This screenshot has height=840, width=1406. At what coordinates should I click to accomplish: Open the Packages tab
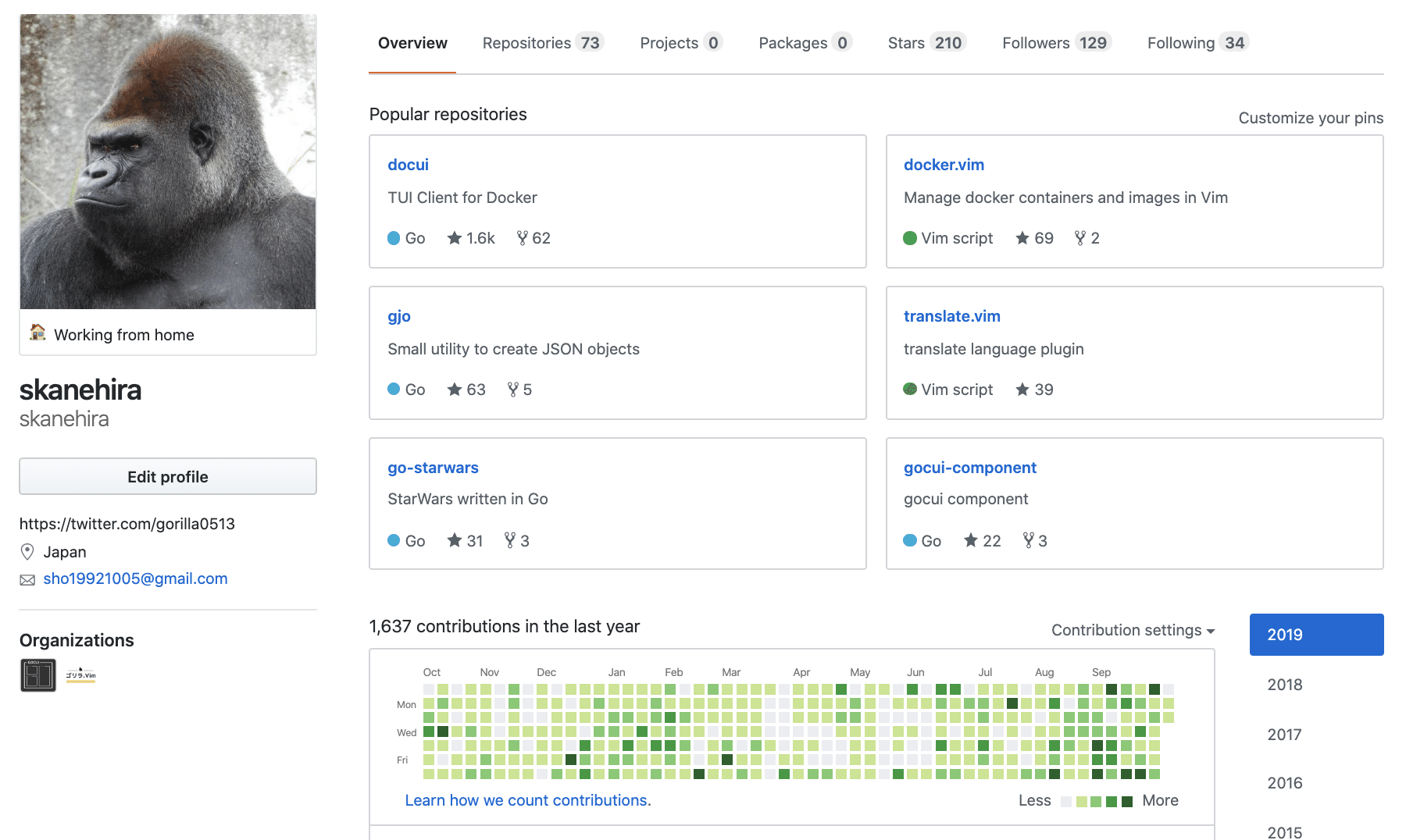[x=805, y=43]
